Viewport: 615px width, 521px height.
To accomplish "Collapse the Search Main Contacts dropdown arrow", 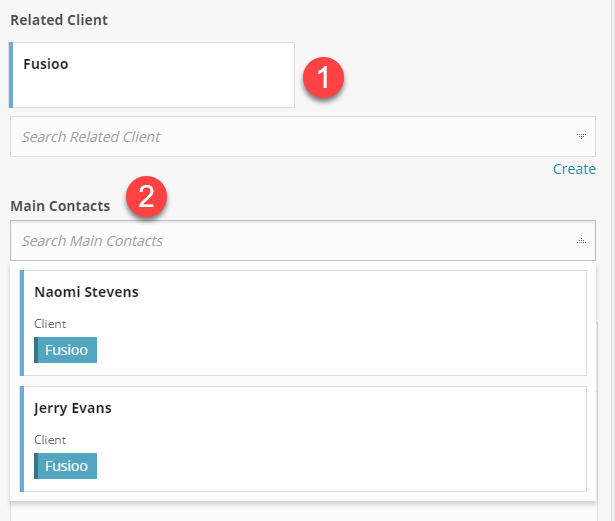I will coord(581,241).
